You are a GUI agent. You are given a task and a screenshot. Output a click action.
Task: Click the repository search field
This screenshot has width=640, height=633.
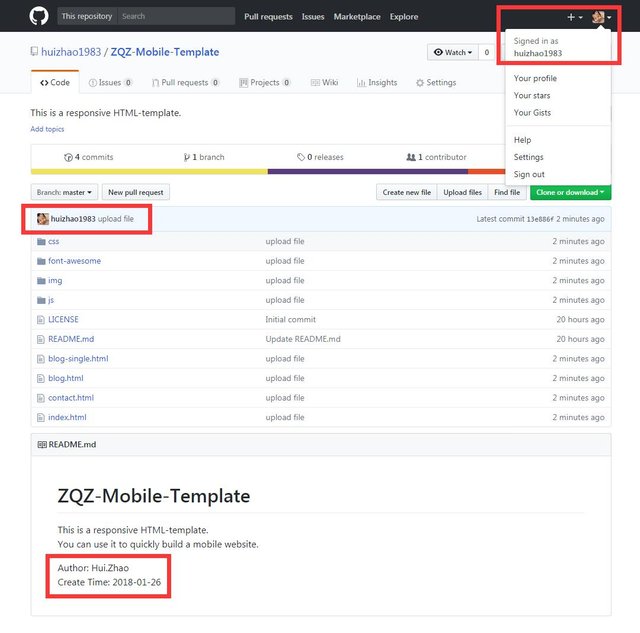point(176,16)
